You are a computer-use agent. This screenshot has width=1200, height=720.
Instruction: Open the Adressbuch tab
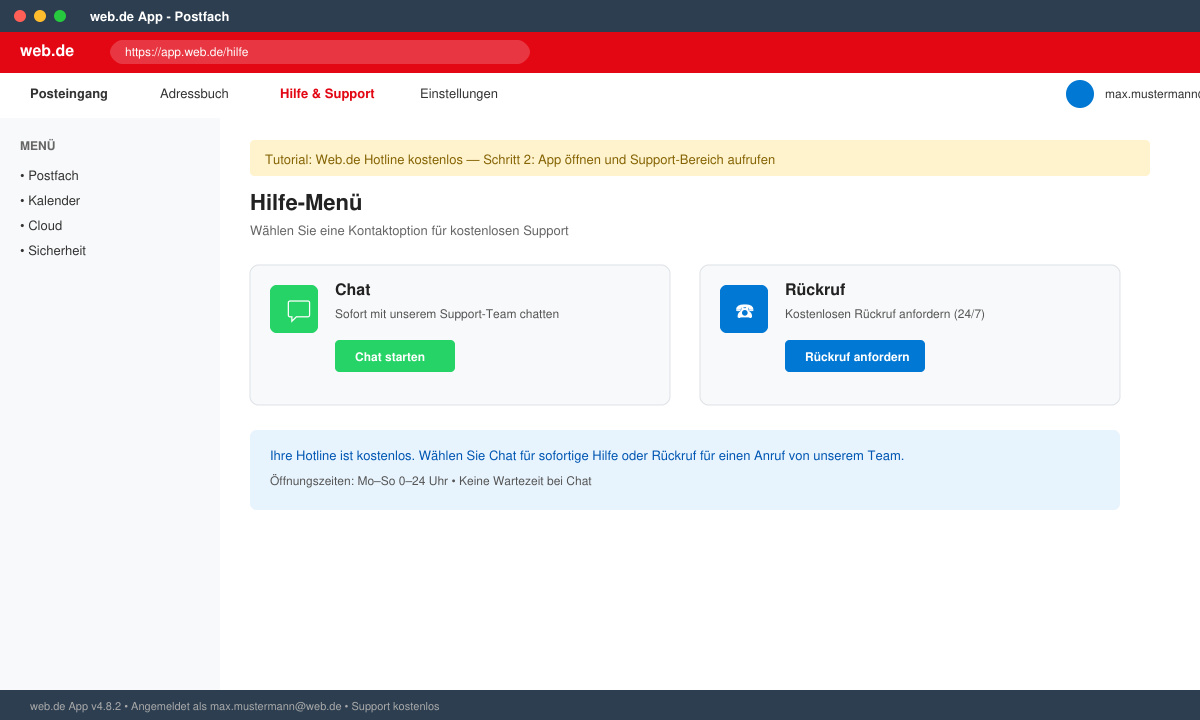point(194,94)
